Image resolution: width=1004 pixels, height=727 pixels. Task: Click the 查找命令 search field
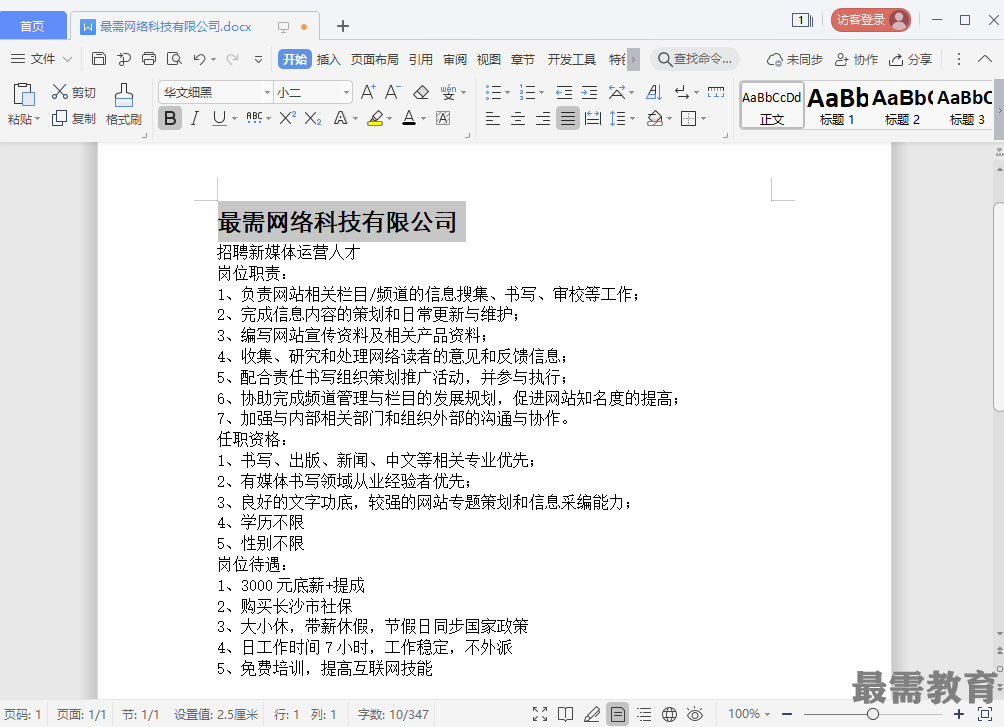(x=695, y=59)
